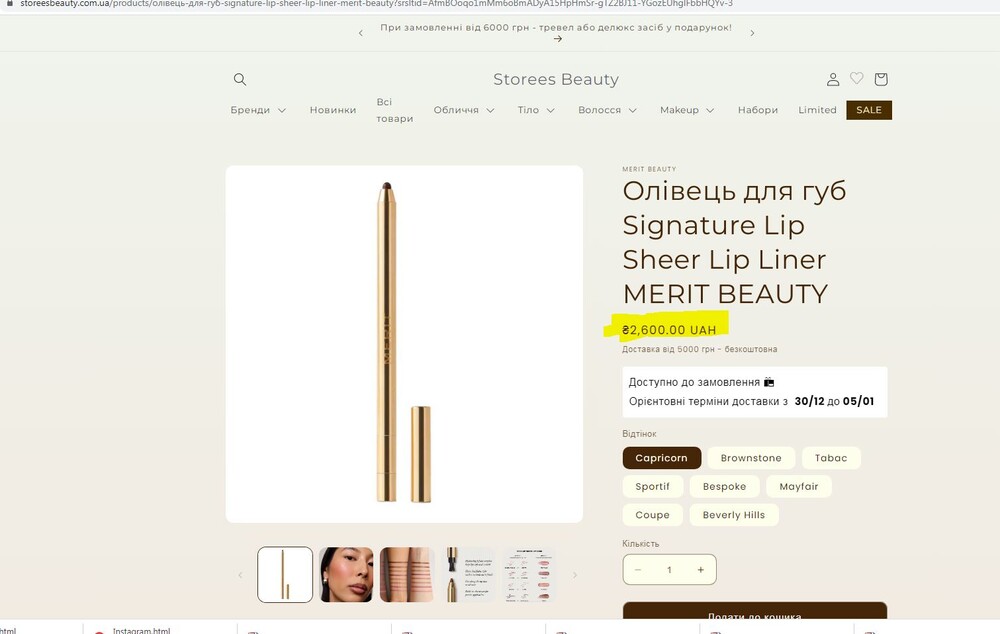Viewport: 1000px width, 634px height.
Task: Expand the Обличчя dropdown menu
Action: [465, 110]
